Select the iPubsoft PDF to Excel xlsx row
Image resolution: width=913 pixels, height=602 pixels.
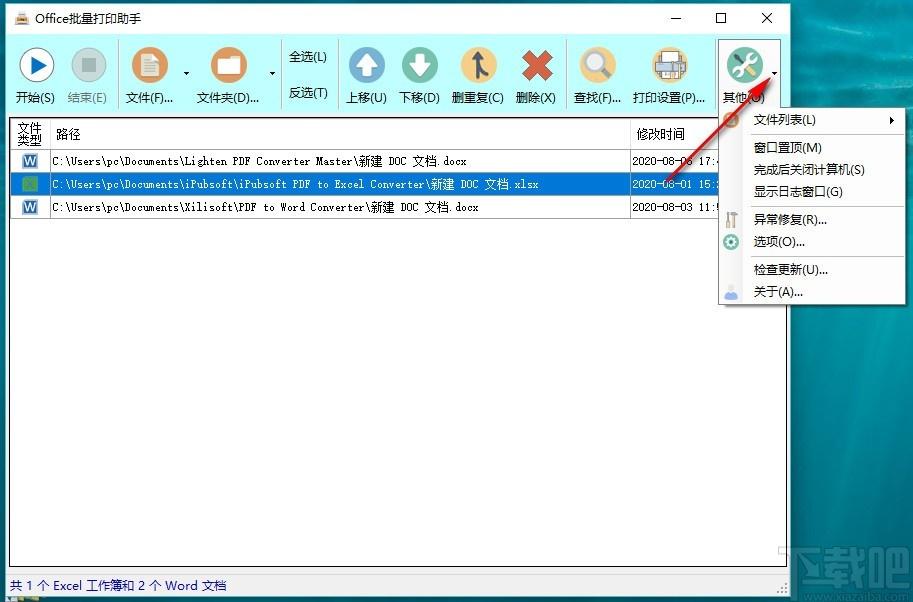(x=365, y=184)
